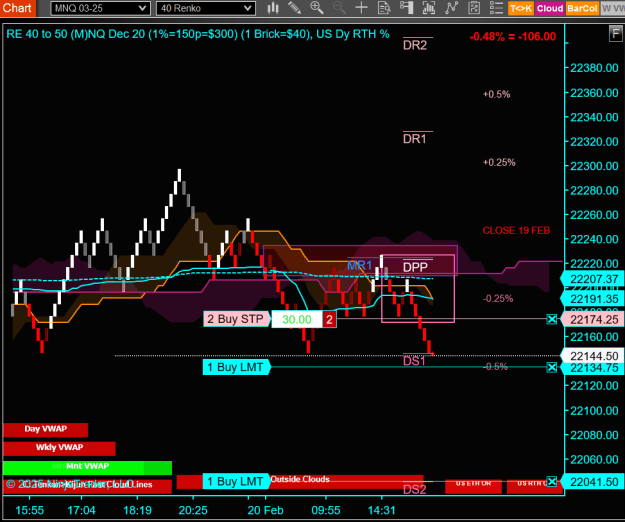Click the 22207.37 price marker
The image size is (625, 522).
(594, 279)
